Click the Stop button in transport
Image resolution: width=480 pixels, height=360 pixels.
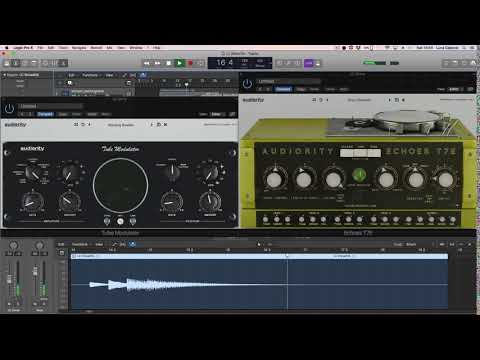(x=169, y=63)
